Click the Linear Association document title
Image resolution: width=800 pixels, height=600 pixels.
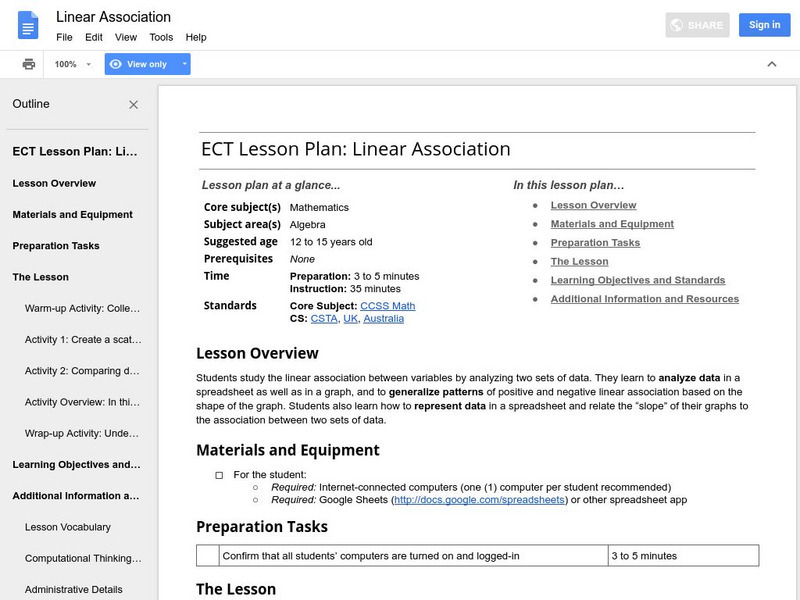tap(113, 17)
